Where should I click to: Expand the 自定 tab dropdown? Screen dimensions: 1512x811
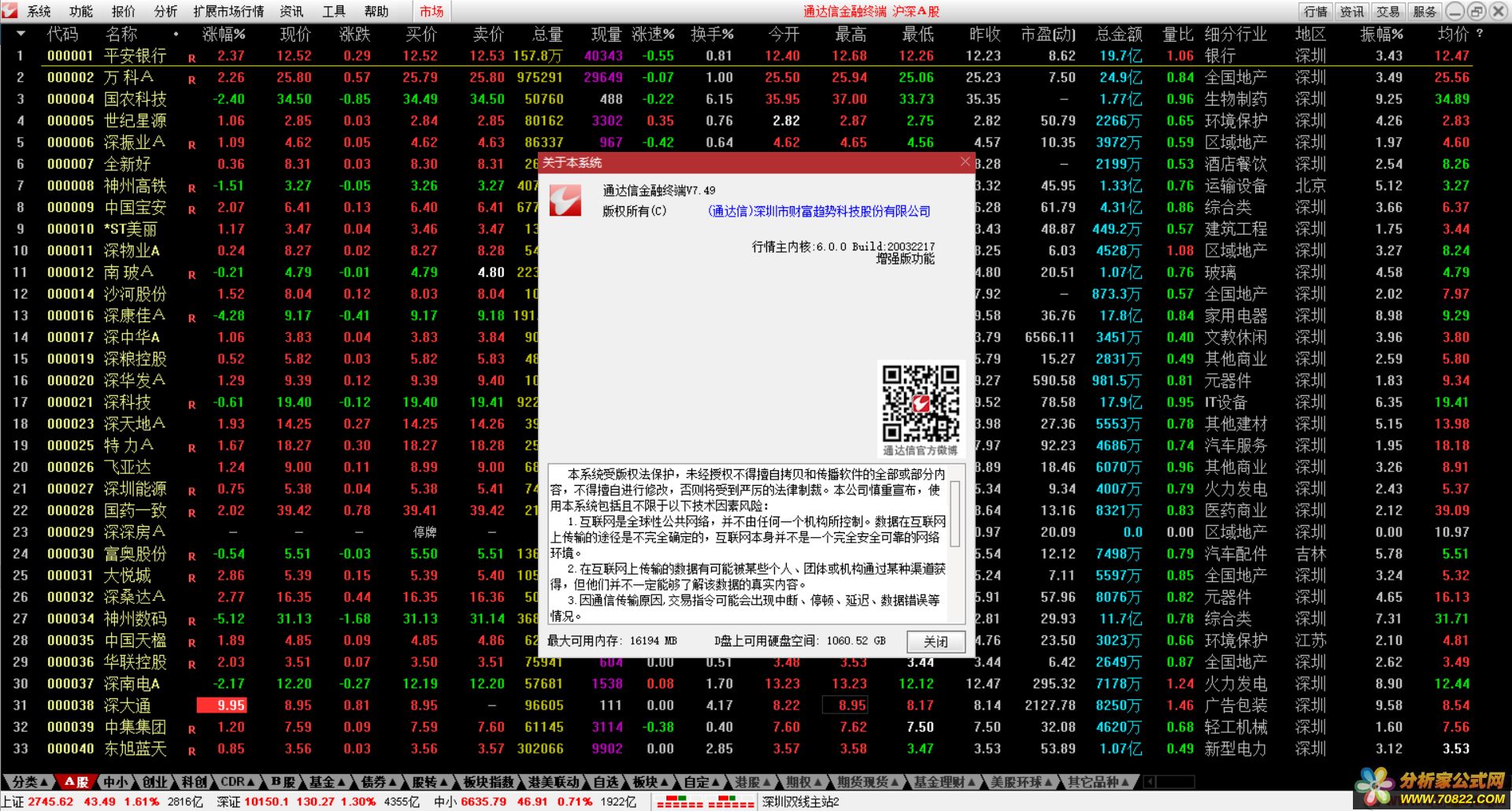pyautogui.click(x=702, y=782)
